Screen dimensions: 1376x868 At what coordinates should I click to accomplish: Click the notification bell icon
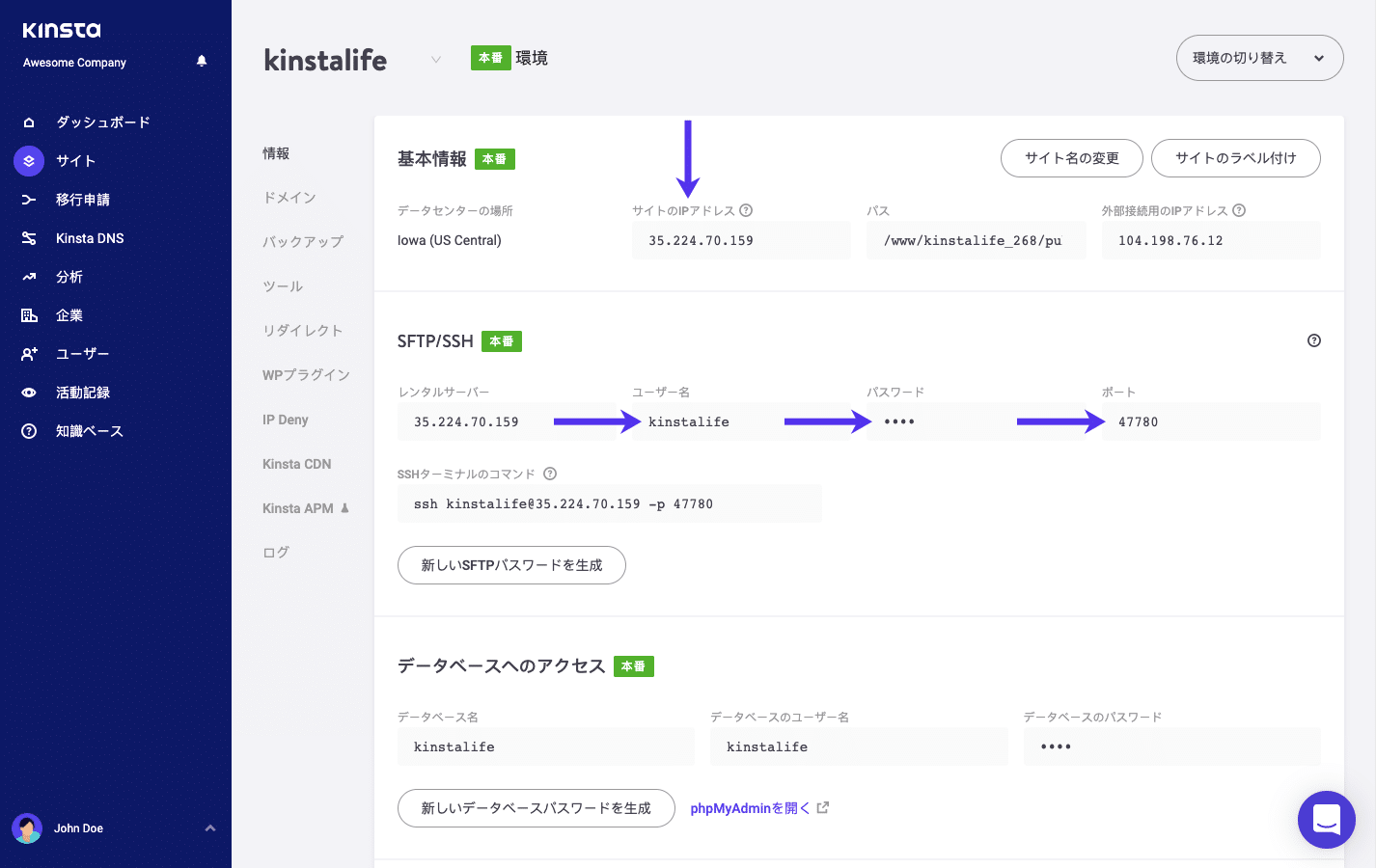(201, 61)
